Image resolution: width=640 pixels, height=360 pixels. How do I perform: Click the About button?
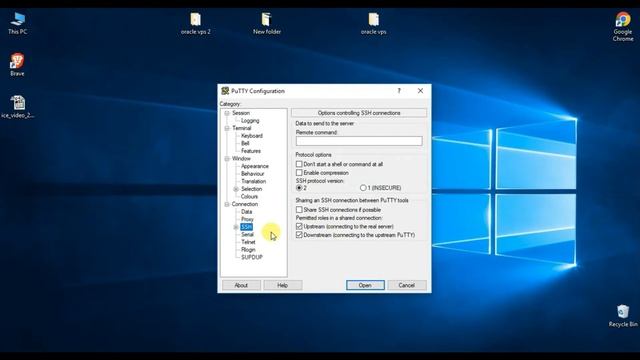(x=241, y=285)
